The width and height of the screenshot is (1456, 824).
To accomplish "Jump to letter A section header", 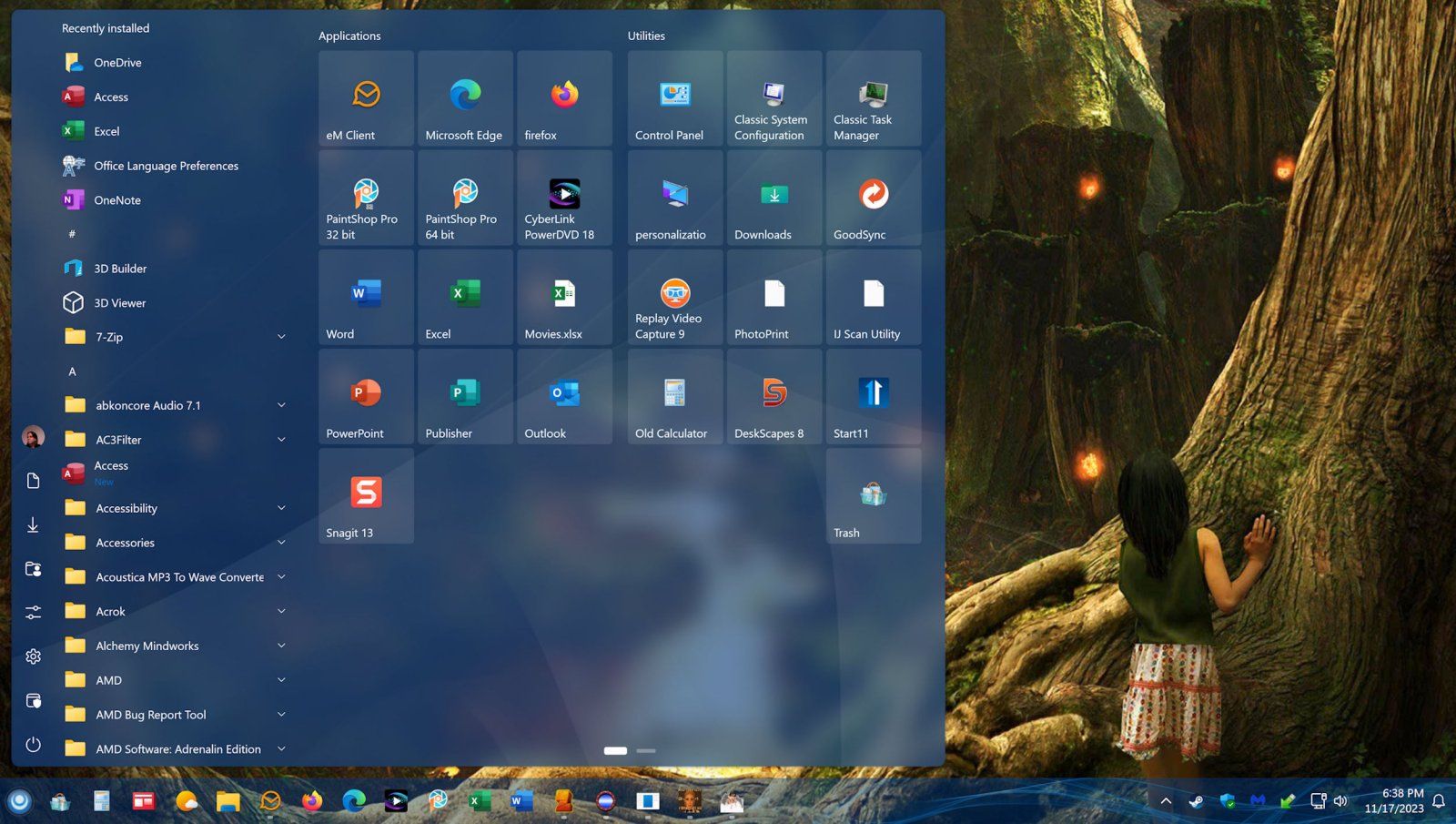I will (72, 371).
